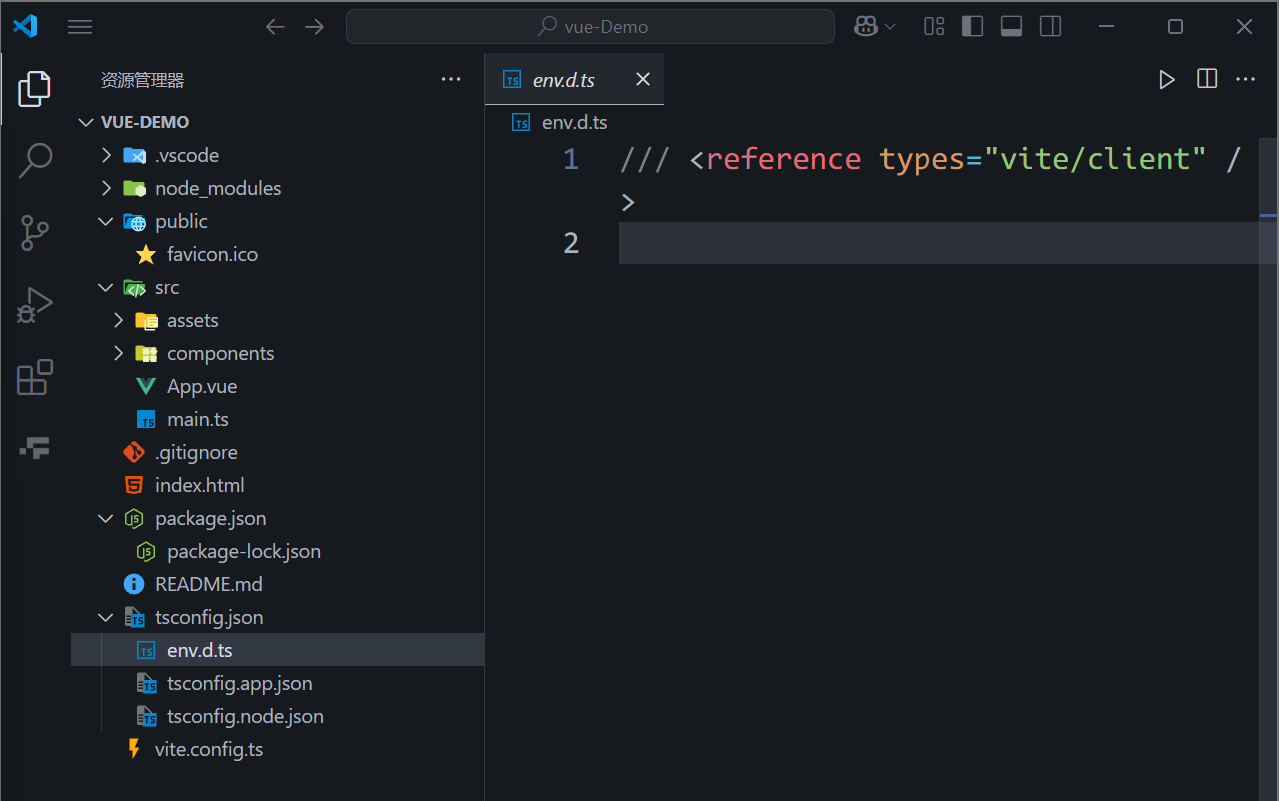Click the vue-Demo command center search box

pyautogui.click(x=590, y=27)
